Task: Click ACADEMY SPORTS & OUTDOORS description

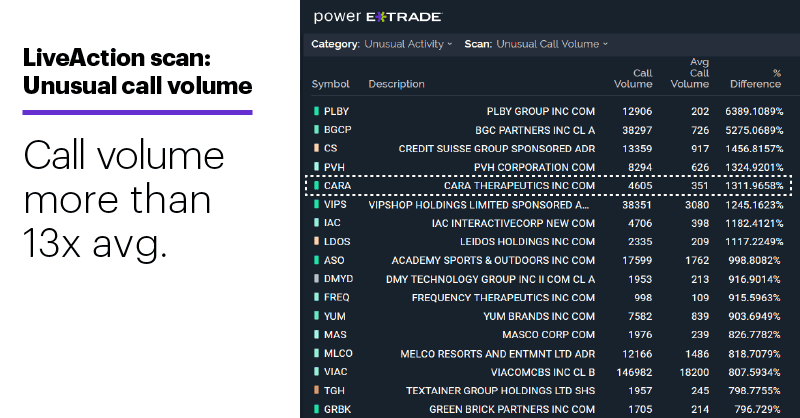Action: 493,260
